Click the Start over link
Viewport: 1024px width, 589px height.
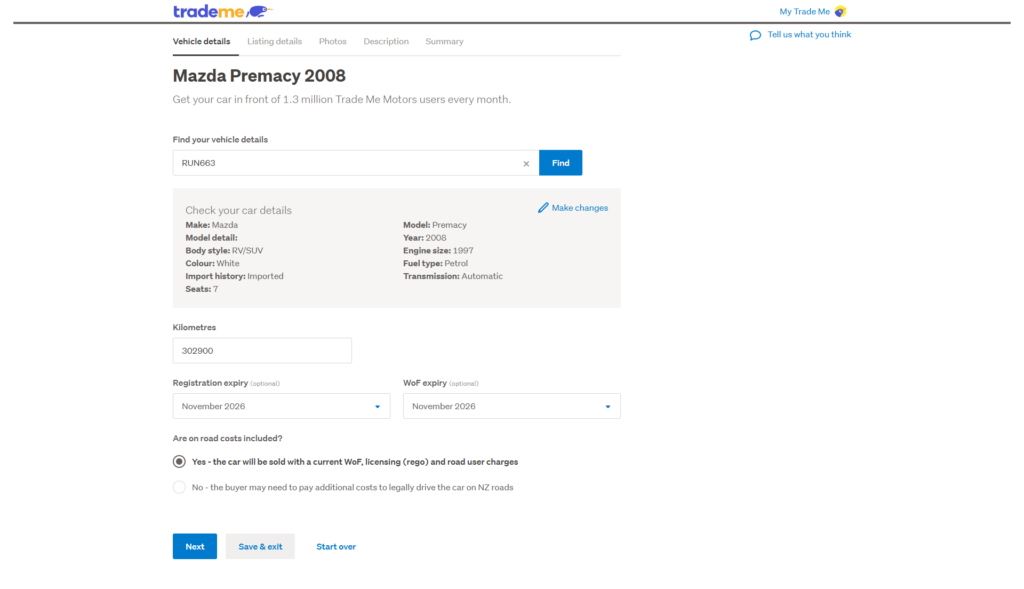pos(336,547)
